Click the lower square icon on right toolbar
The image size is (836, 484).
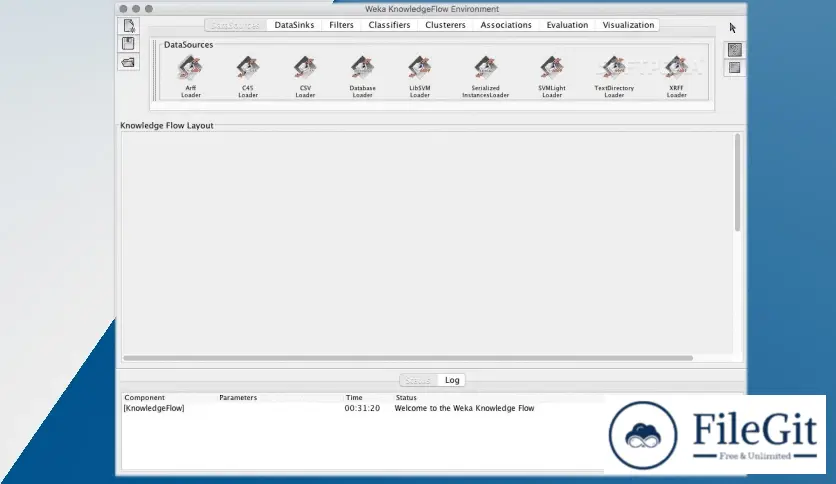735,68
